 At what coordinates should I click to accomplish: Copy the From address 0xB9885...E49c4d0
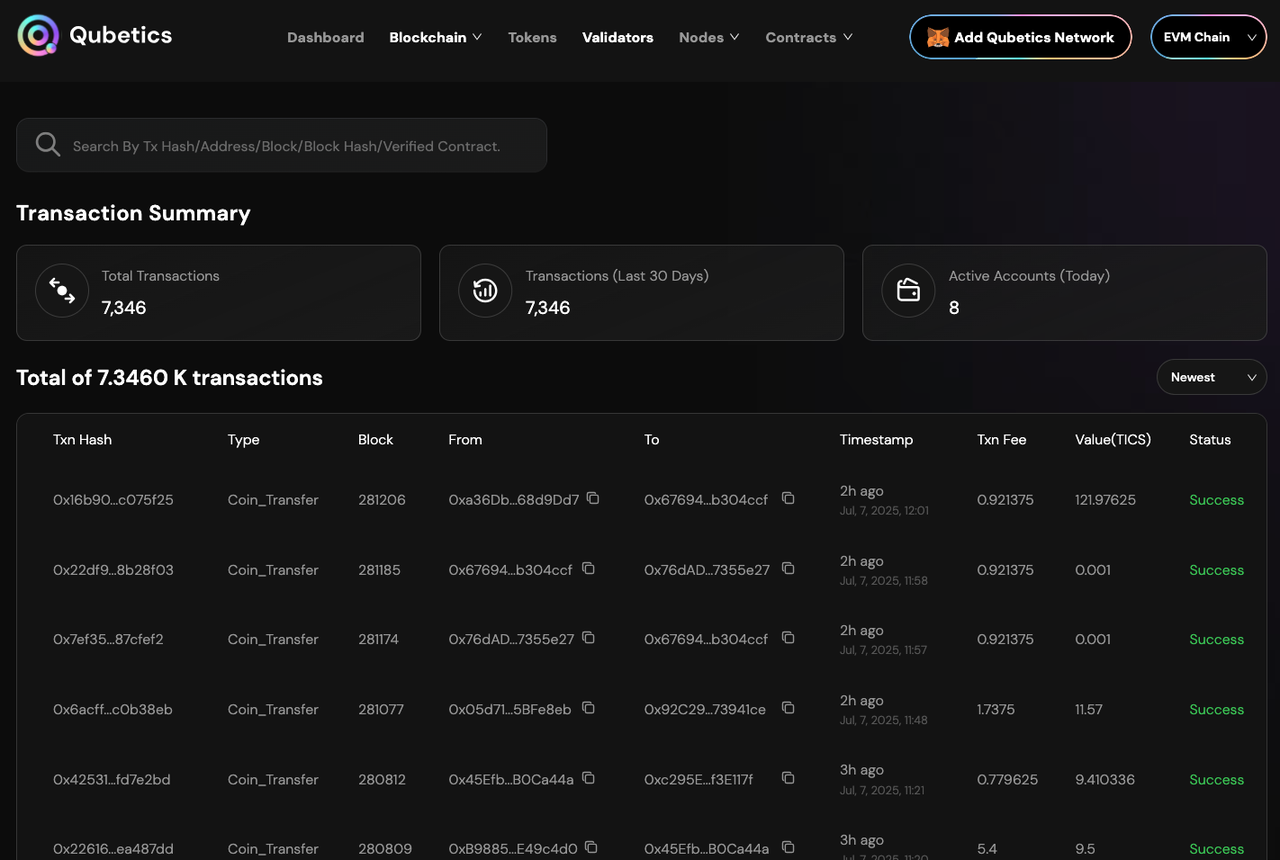pyautogui.click(x=591, y=847)
